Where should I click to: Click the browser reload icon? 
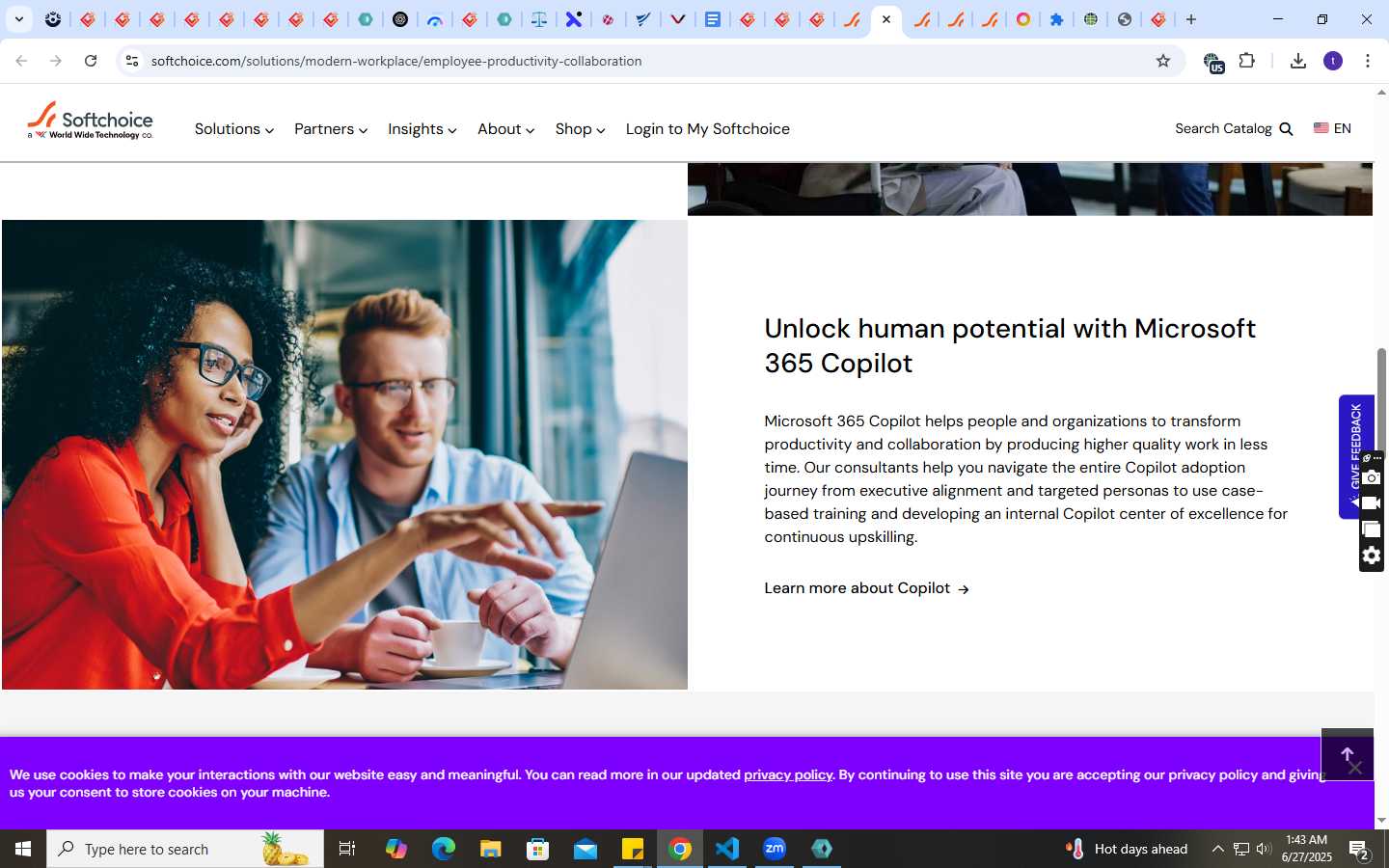[91, 61]
